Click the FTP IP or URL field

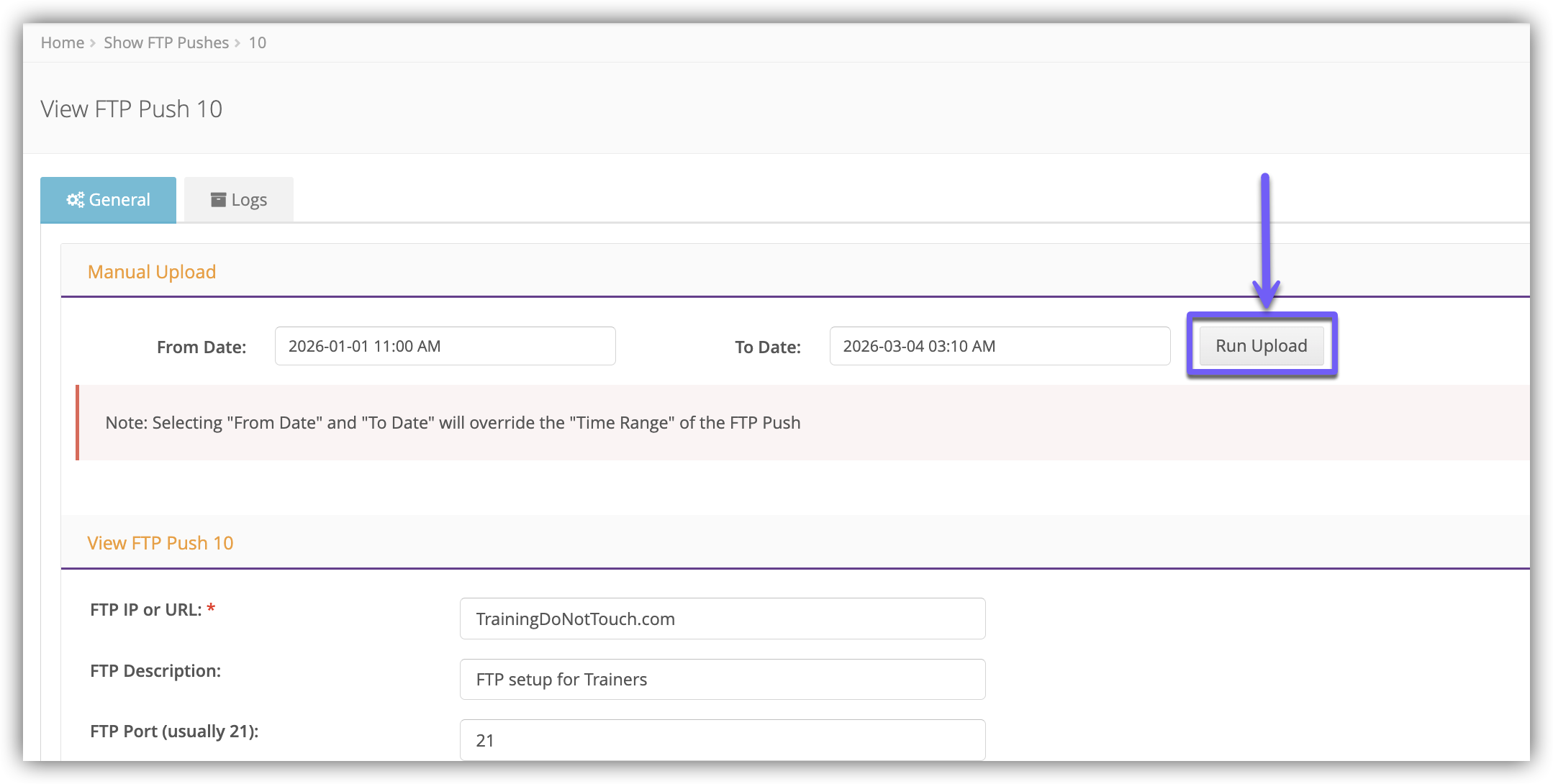pos(722,619)
